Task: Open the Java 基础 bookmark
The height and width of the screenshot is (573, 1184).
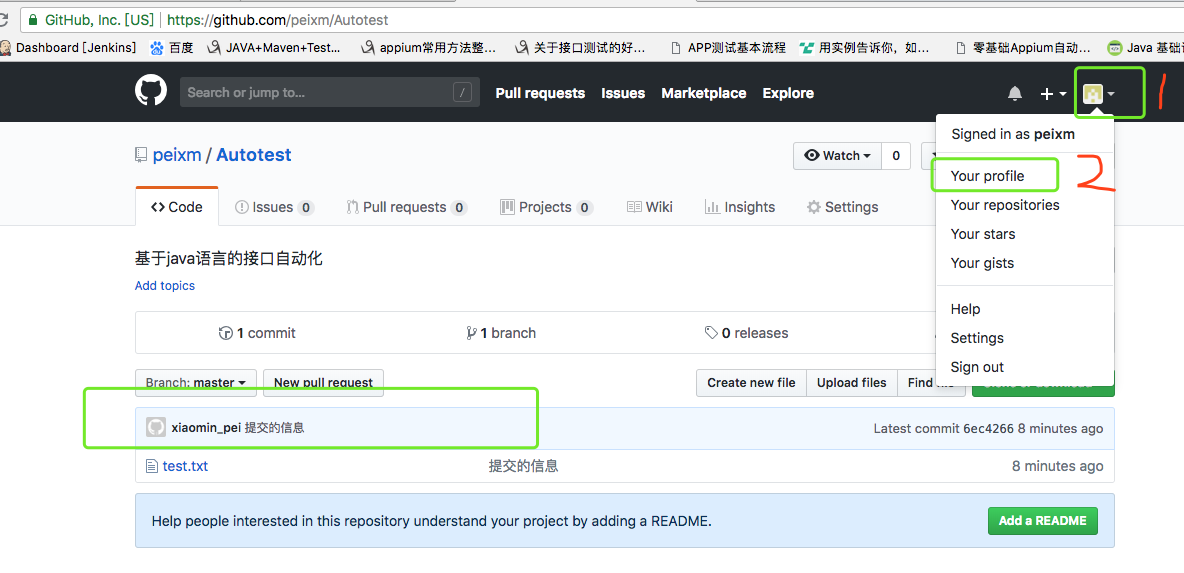Action: [1145, 48]
